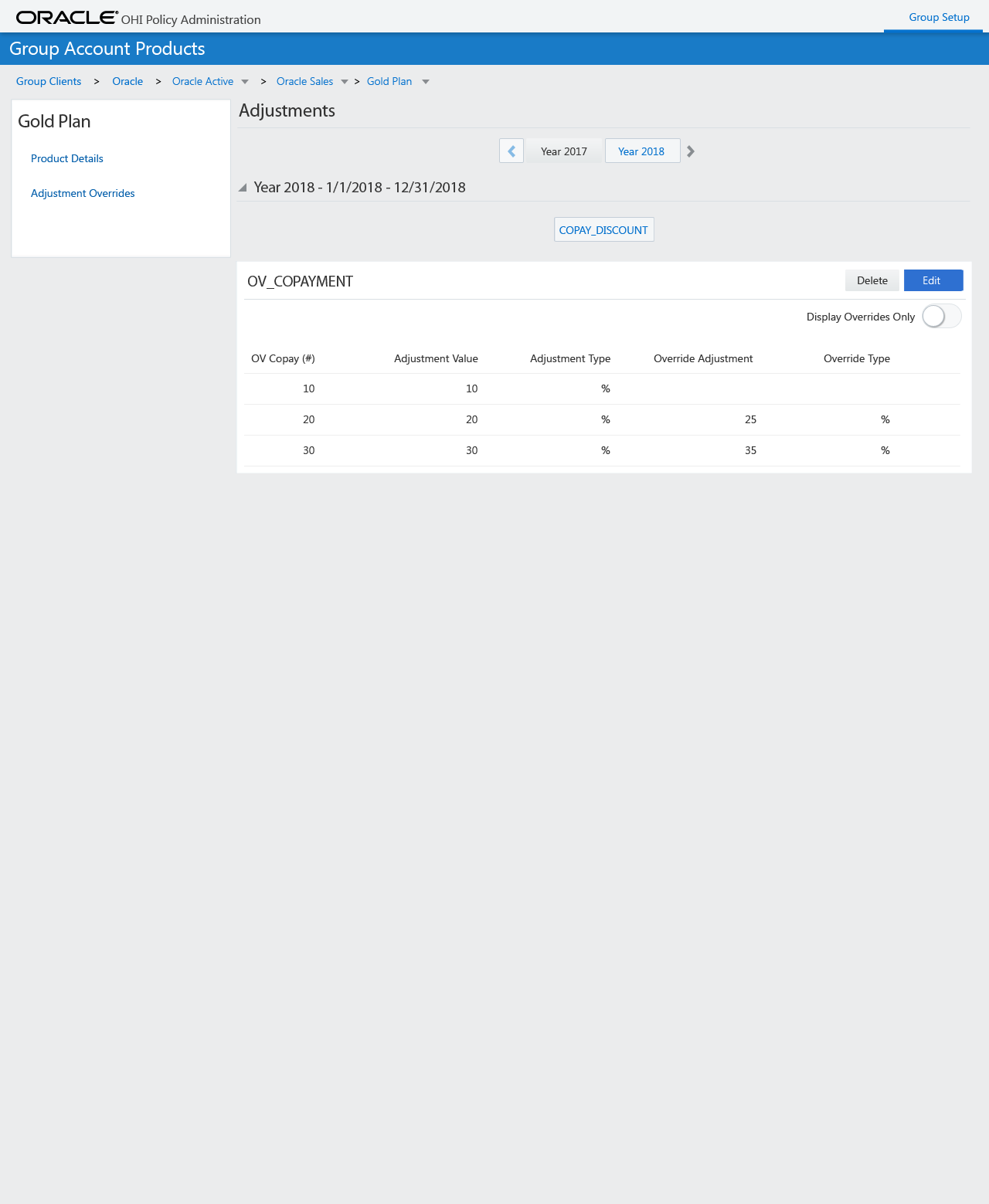Toggle Display Overrides Only switch
Viewport: 989px width, 1204px height.
tap(941, 316)
